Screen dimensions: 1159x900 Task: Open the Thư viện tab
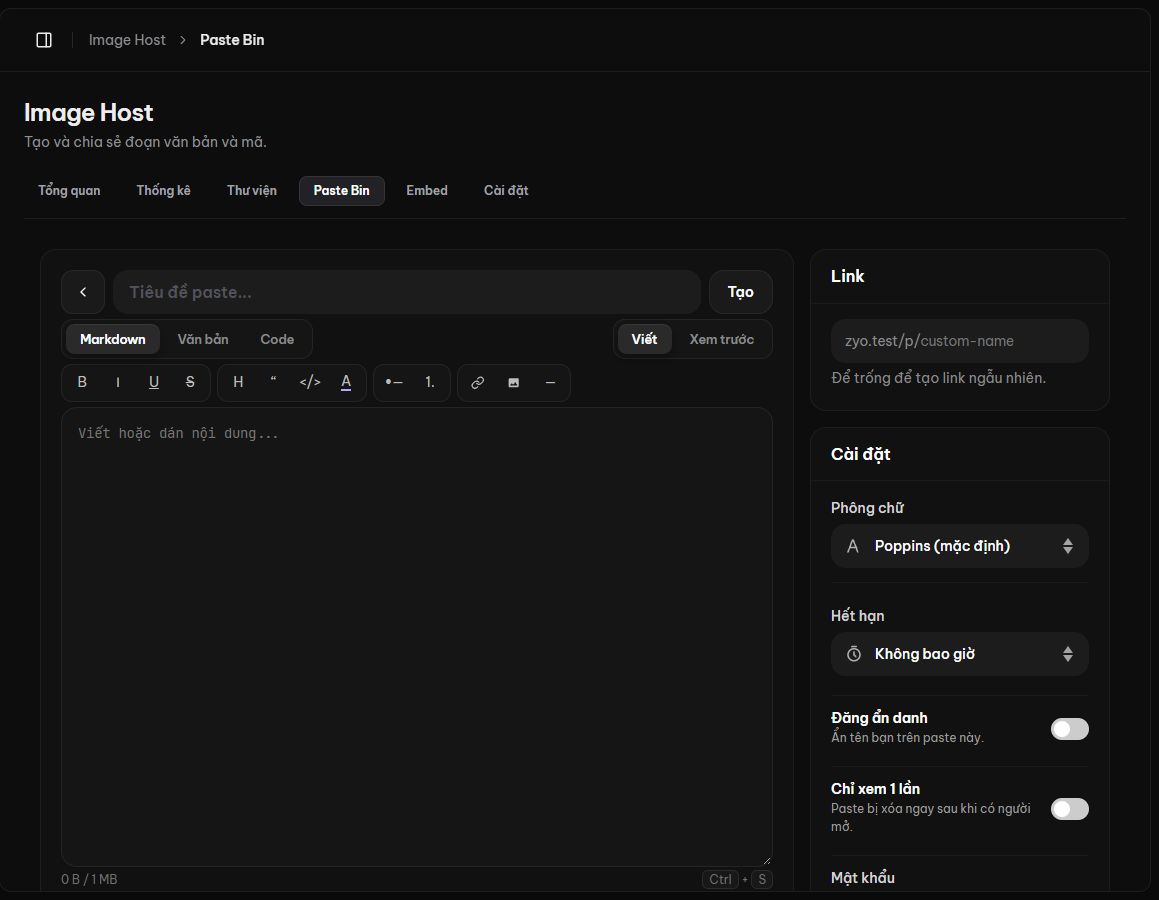tap(252, 191)
